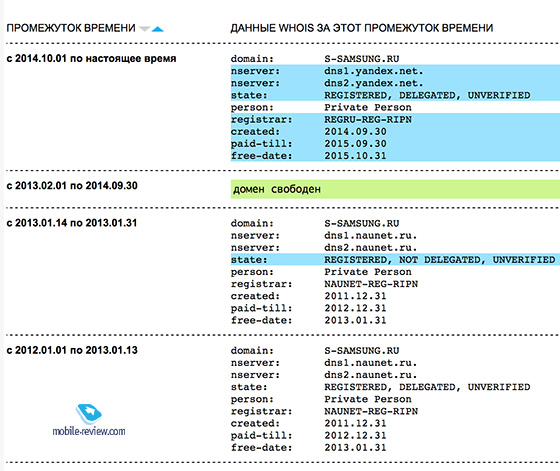Click first NAUNET-REG-RIPN registrar value
Viewport: 560px width, 471px height.
[371, 284]
